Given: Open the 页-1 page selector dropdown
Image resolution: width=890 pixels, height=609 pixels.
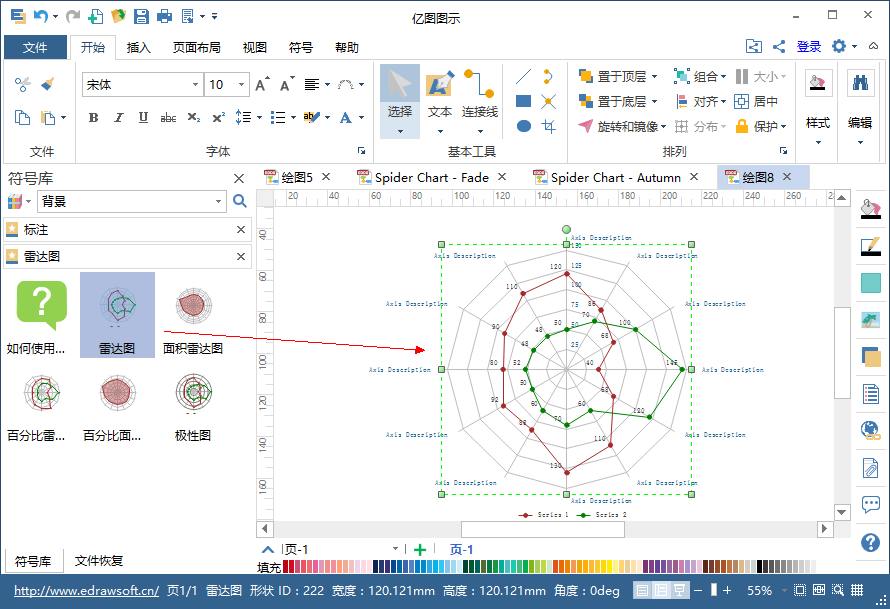Looking at the screenshot, I should (x=396, y=549).
